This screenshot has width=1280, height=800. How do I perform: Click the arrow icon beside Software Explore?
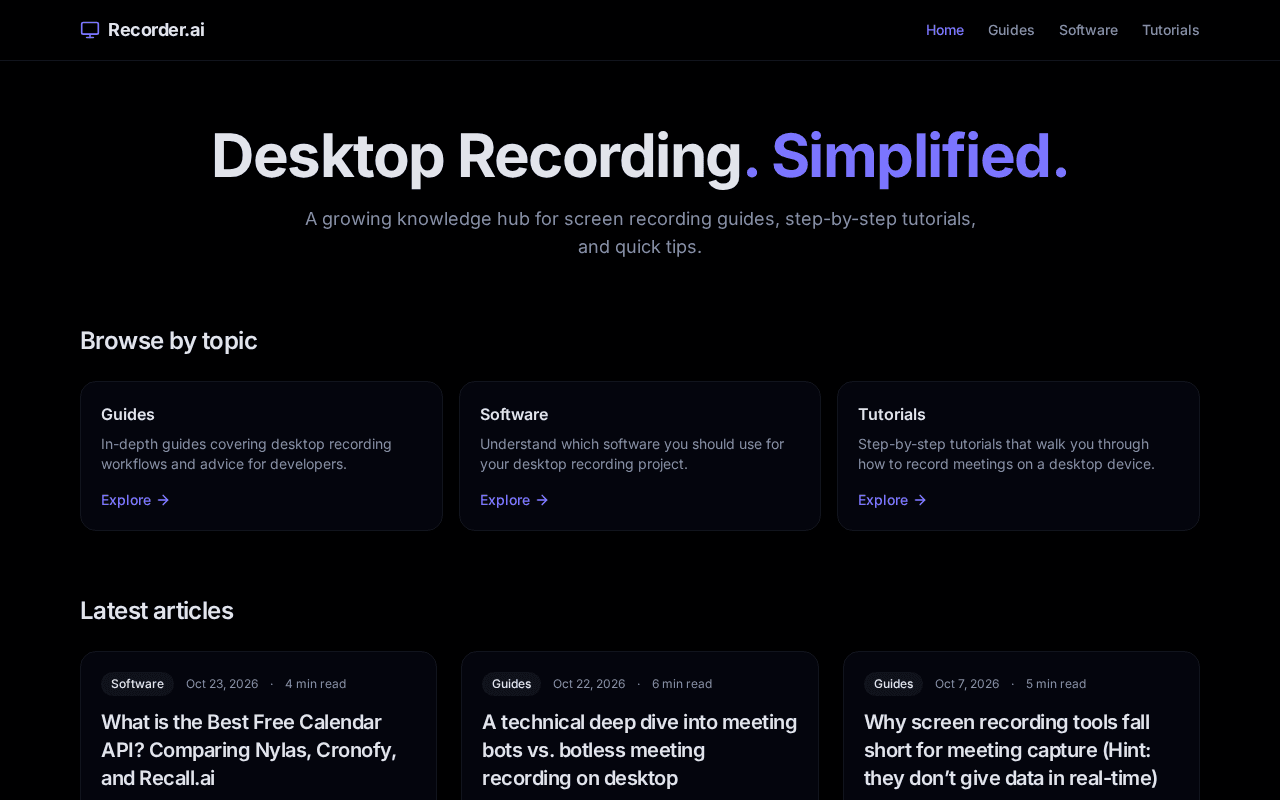[542, 500]
